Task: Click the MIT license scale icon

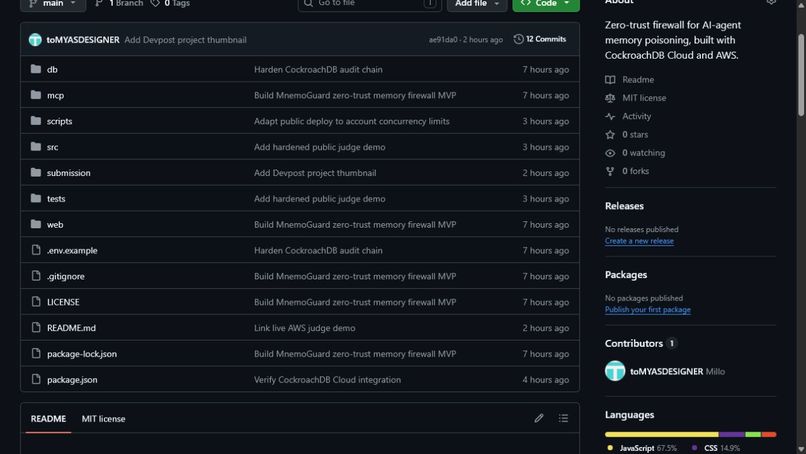Action: tap(610, 98)
